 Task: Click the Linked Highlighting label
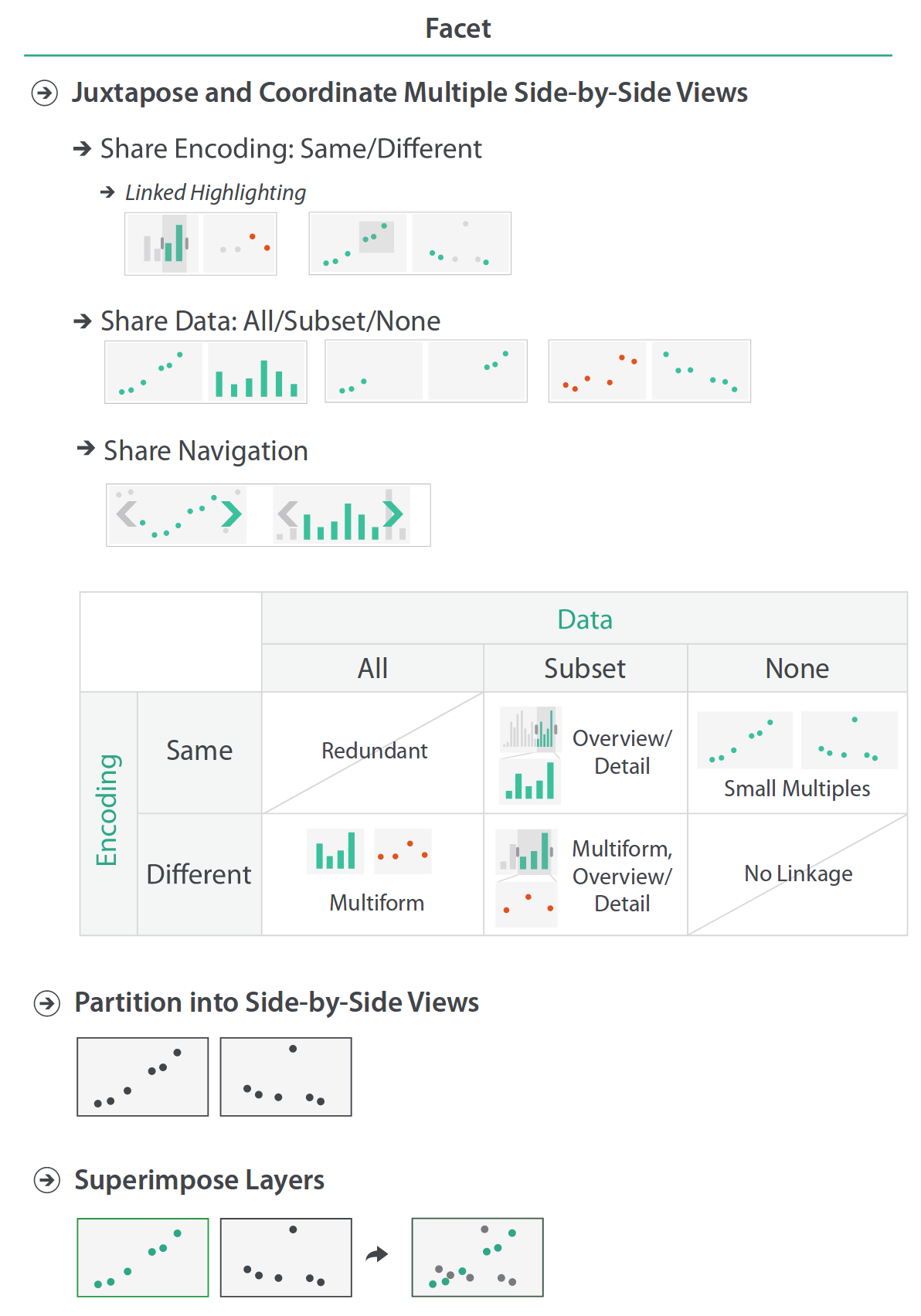(x=216, y=192)
